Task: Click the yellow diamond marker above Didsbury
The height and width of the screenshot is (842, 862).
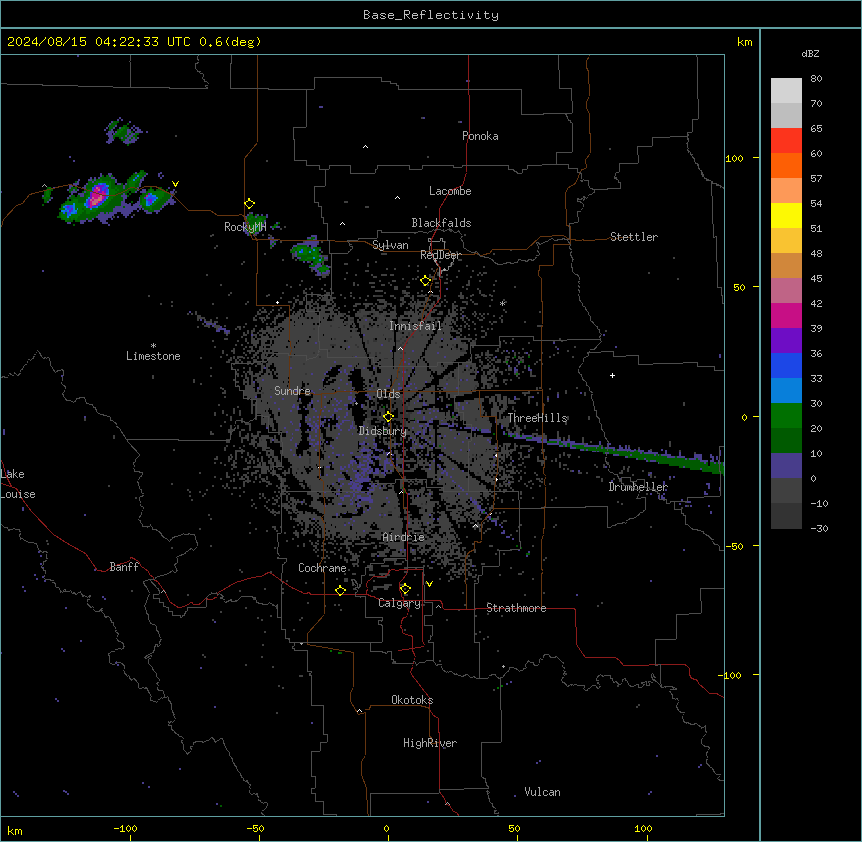Action: [x=388, y=417]
